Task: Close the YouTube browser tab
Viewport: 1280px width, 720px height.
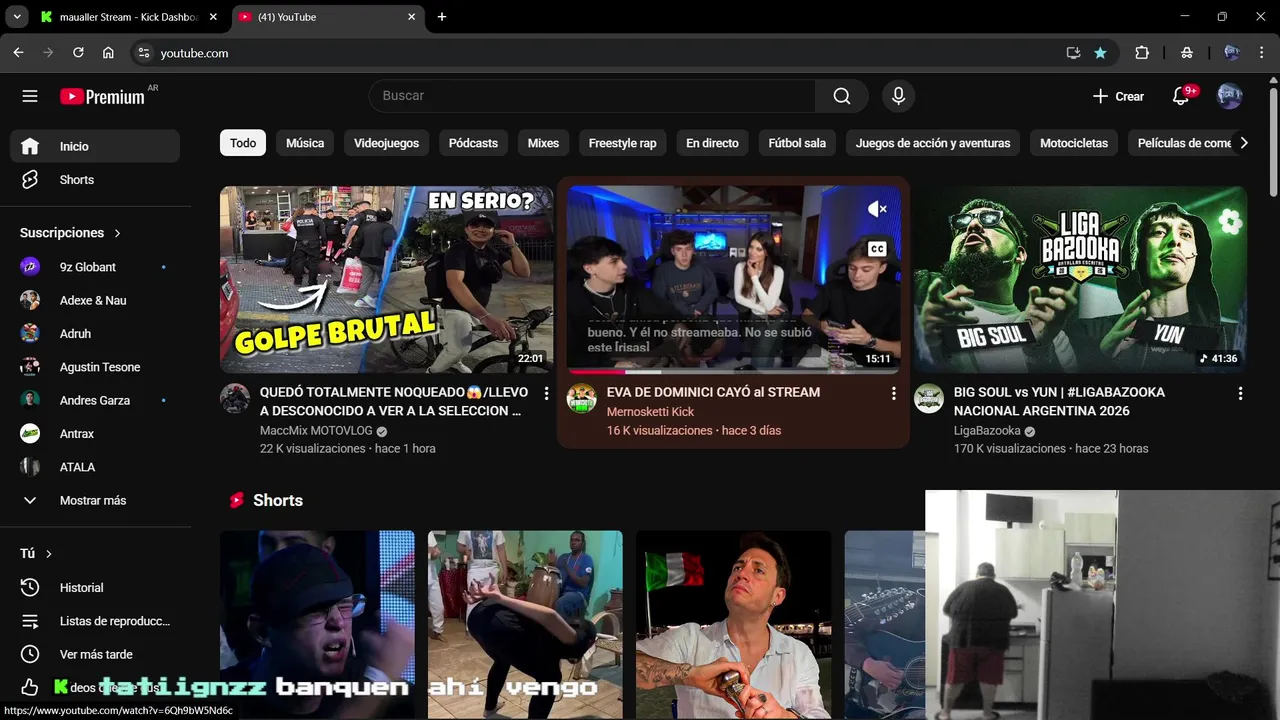Action: tap(411, 17)
